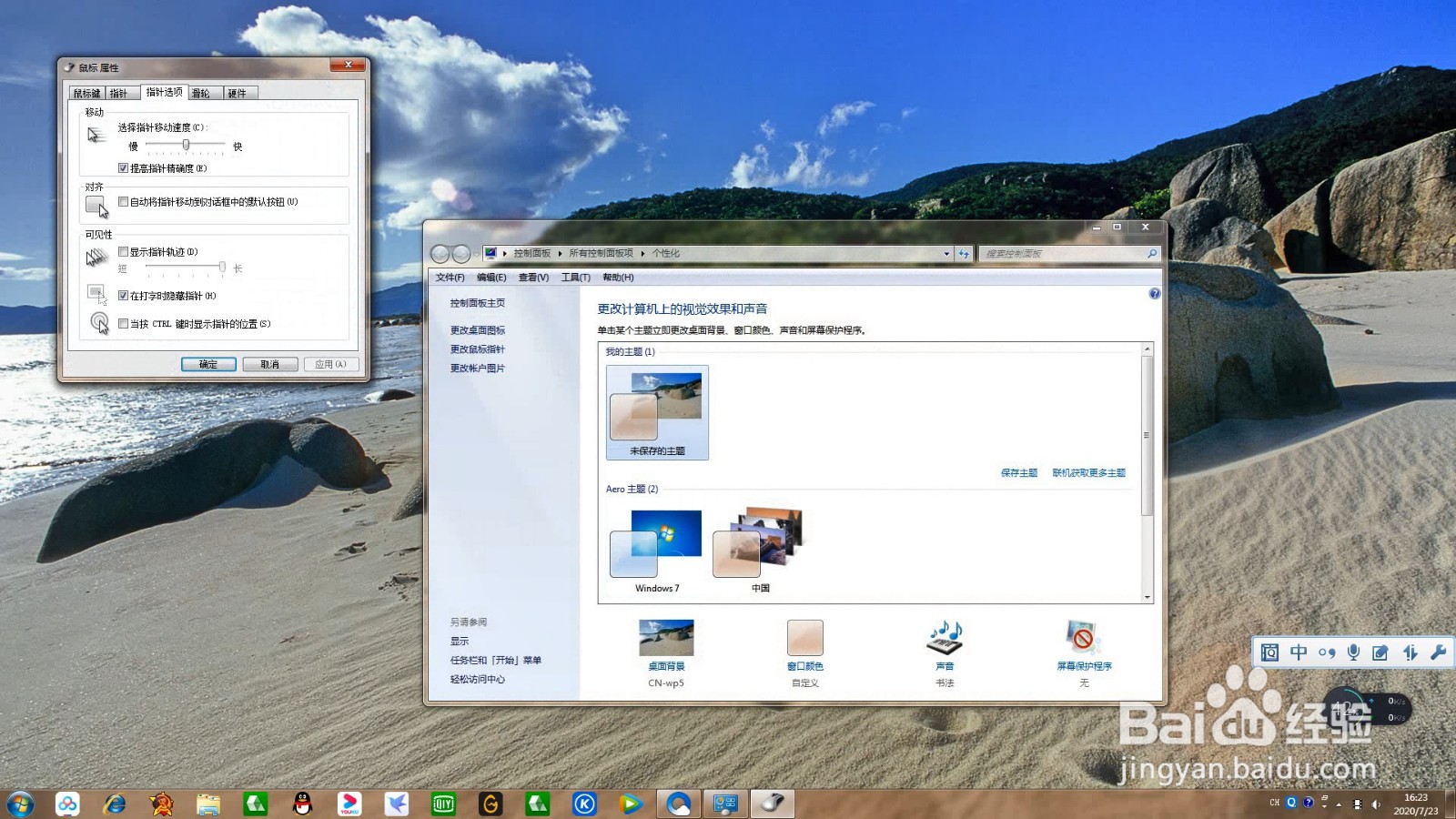Open the address bar history dropdown
Viewport: 1456px width, 819px height.
pos(946,254)
